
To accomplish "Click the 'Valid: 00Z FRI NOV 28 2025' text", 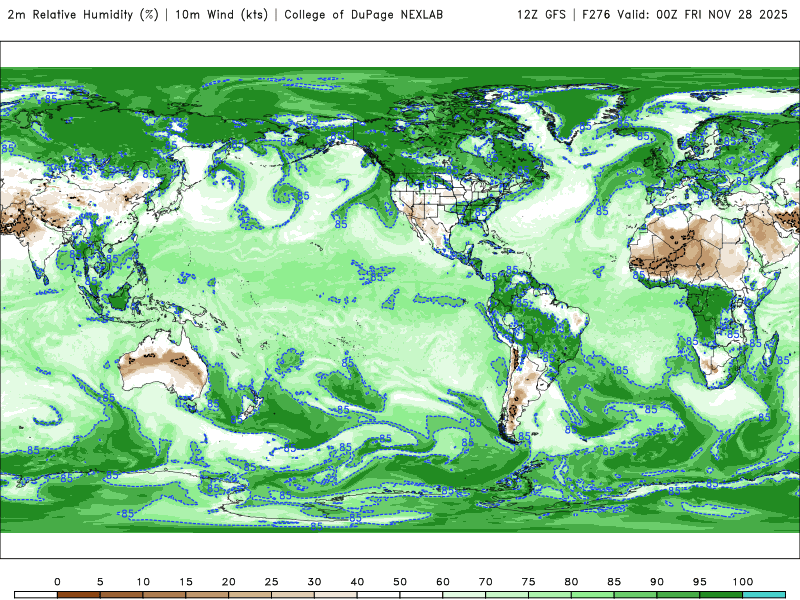I will (703, 15).
